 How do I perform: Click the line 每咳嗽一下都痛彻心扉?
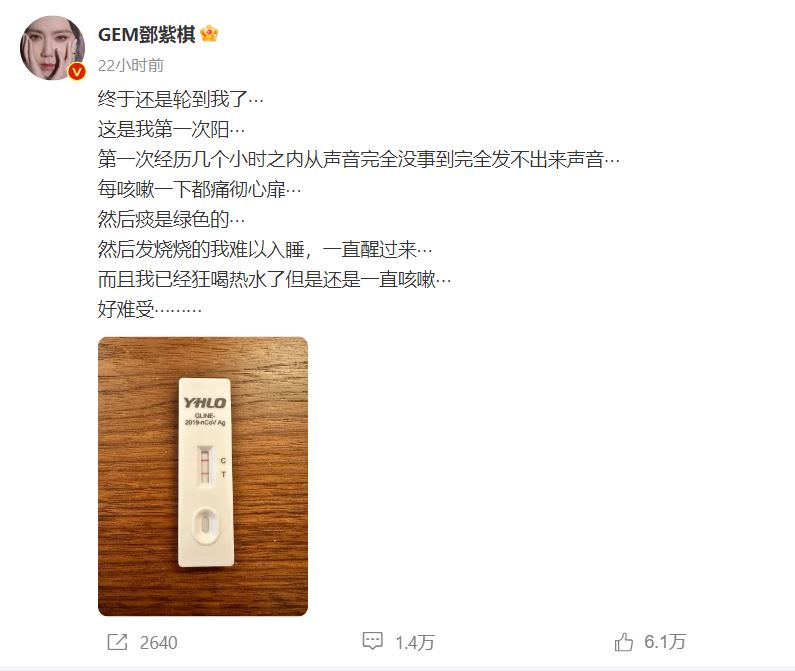[199, 189]
